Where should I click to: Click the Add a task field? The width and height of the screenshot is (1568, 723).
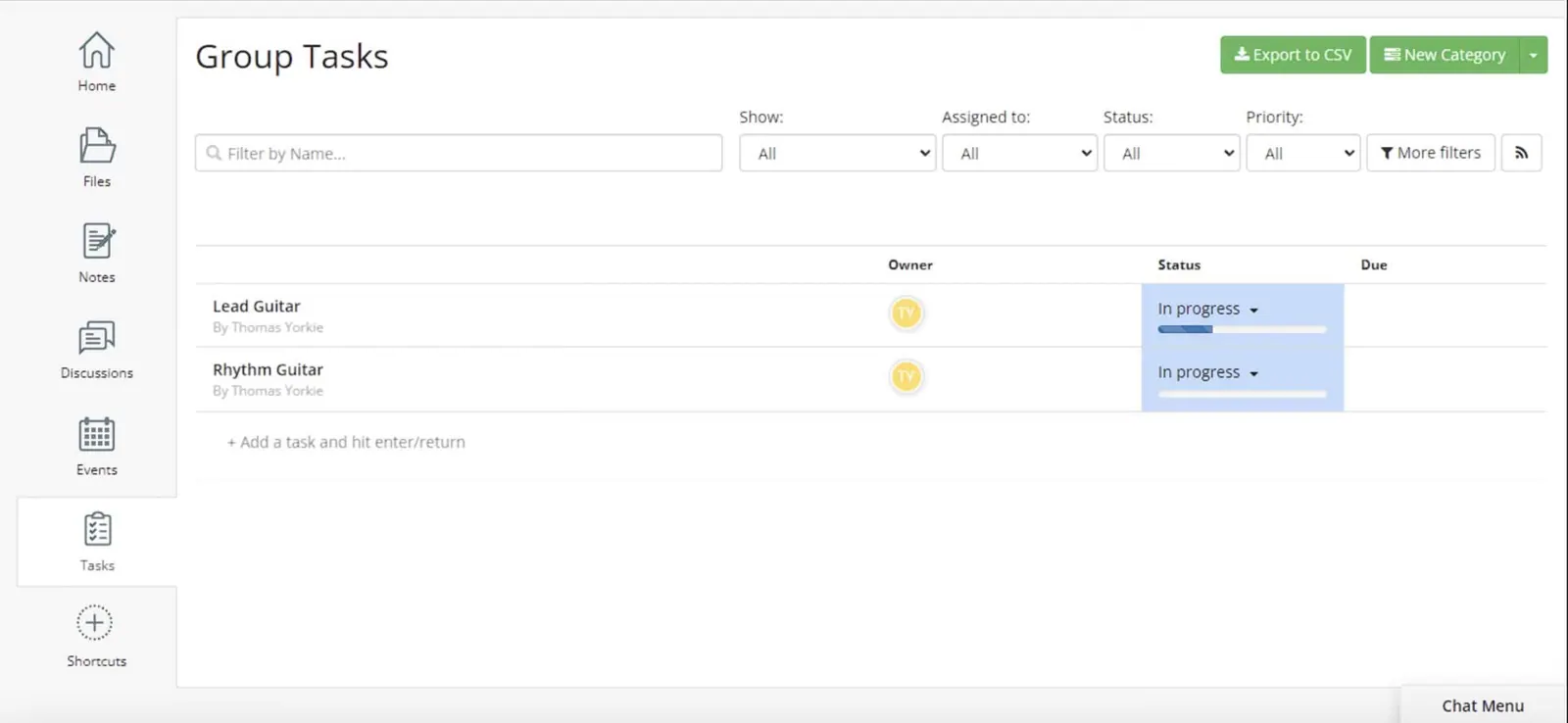(x=346, y=442)
